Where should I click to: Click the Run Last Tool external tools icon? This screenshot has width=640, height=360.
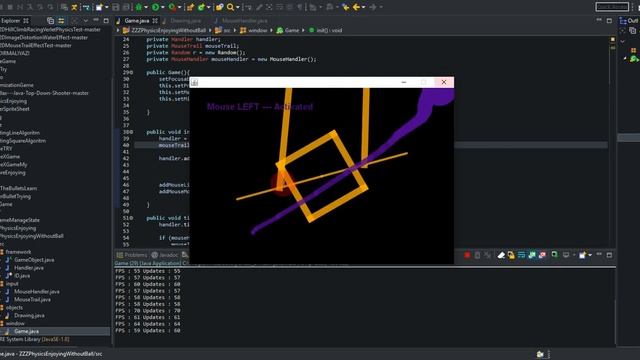[x=172, y=7]
